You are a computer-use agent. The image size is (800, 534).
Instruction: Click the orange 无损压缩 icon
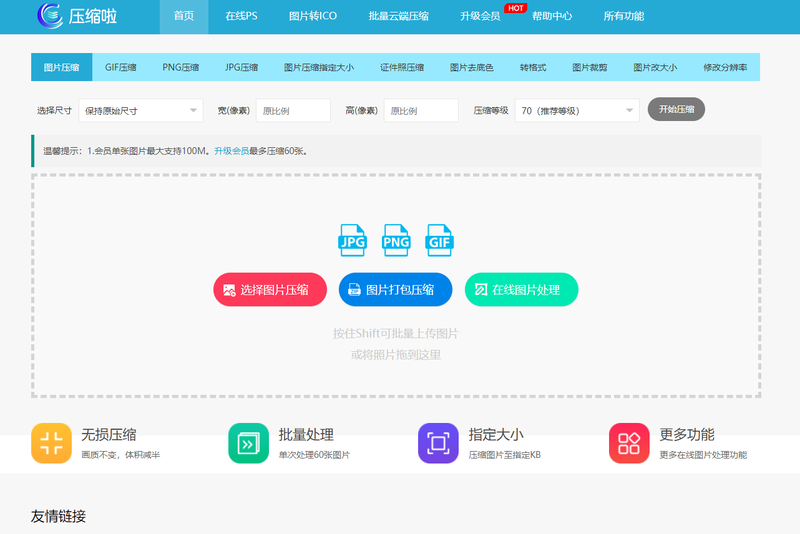click(x=52, y=443)
